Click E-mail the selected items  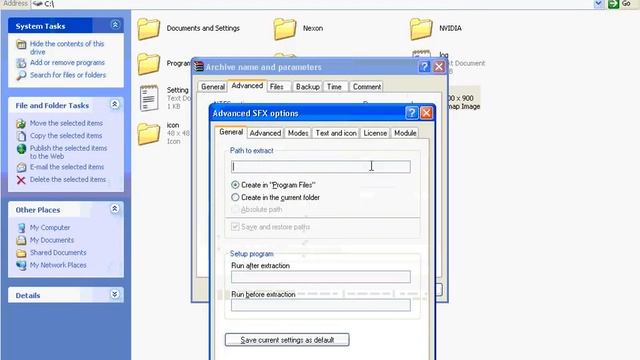point(67,167)
